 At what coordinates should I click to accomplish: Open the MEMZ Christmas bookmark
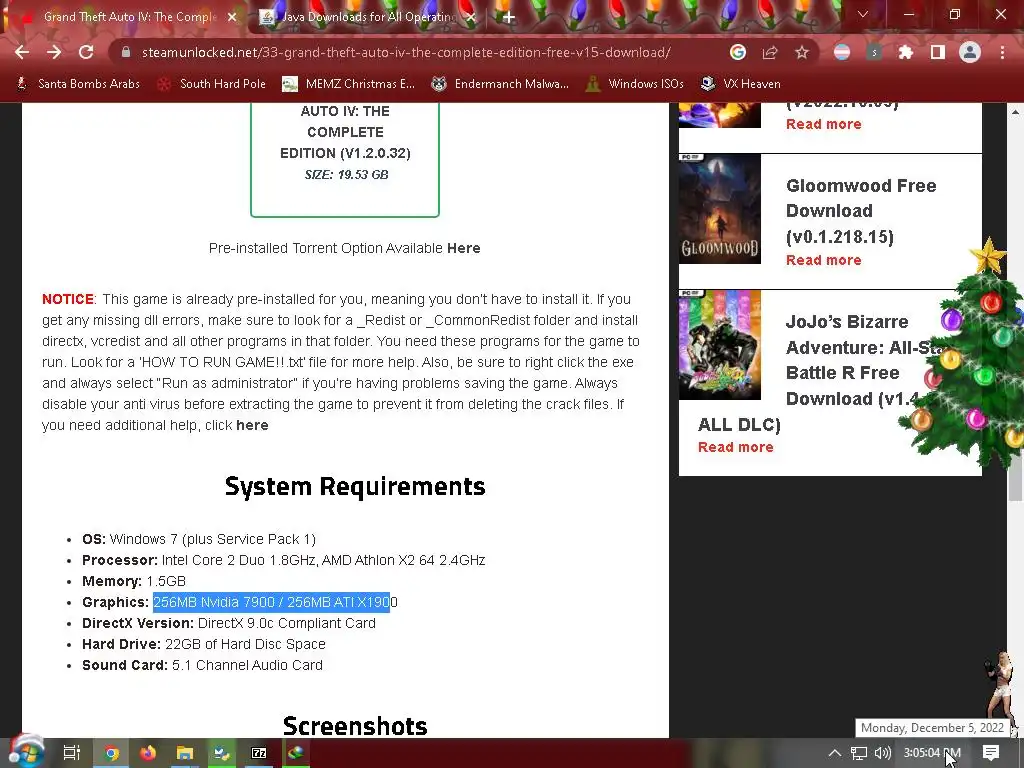tap(348, 84)
